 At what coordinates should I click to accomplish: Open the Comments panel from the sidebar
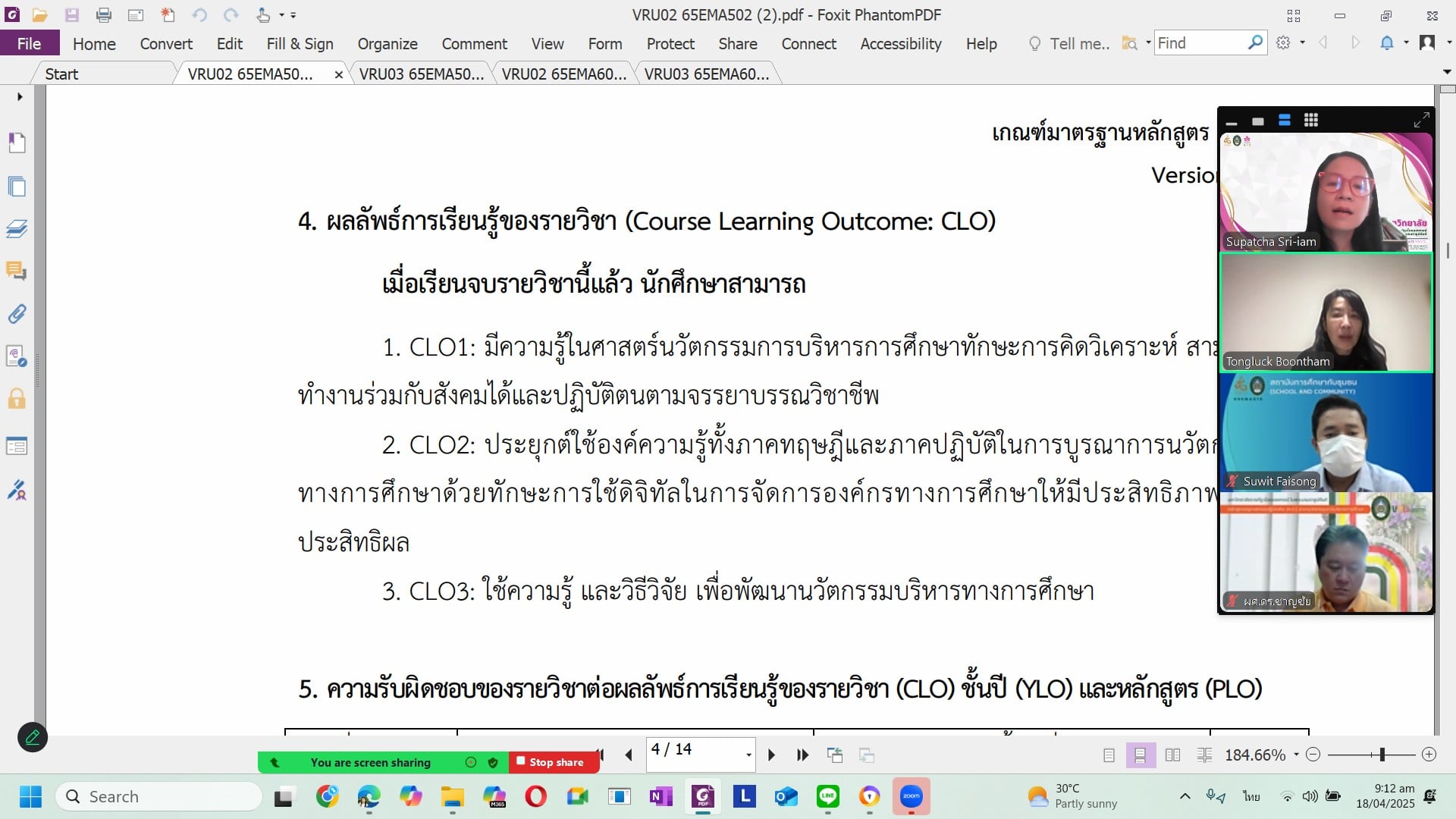pyautogui.click(x=17, y=271)
